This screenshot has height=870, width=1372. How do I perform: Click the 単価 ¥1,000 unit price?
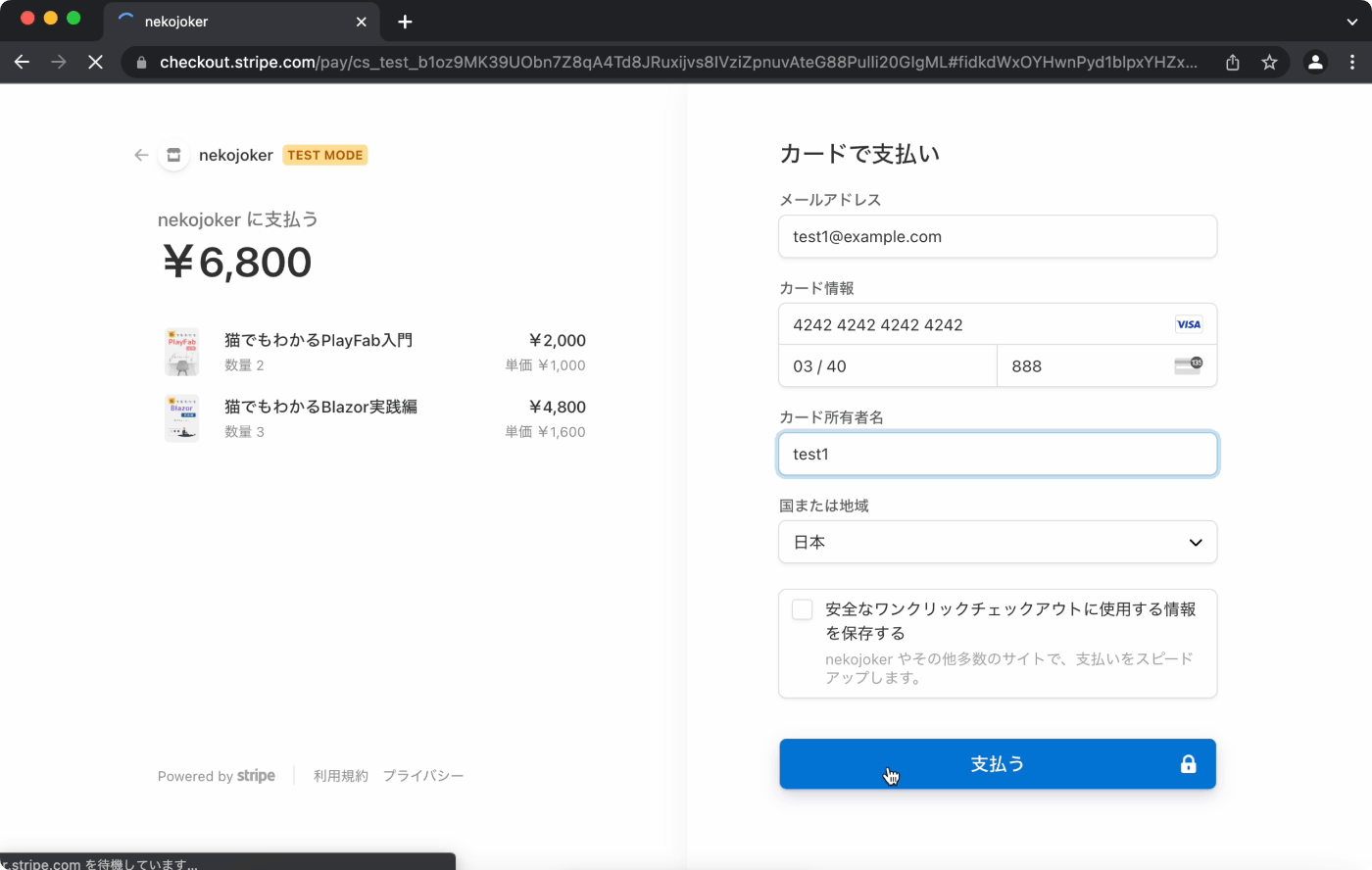[x=545, y=365]
